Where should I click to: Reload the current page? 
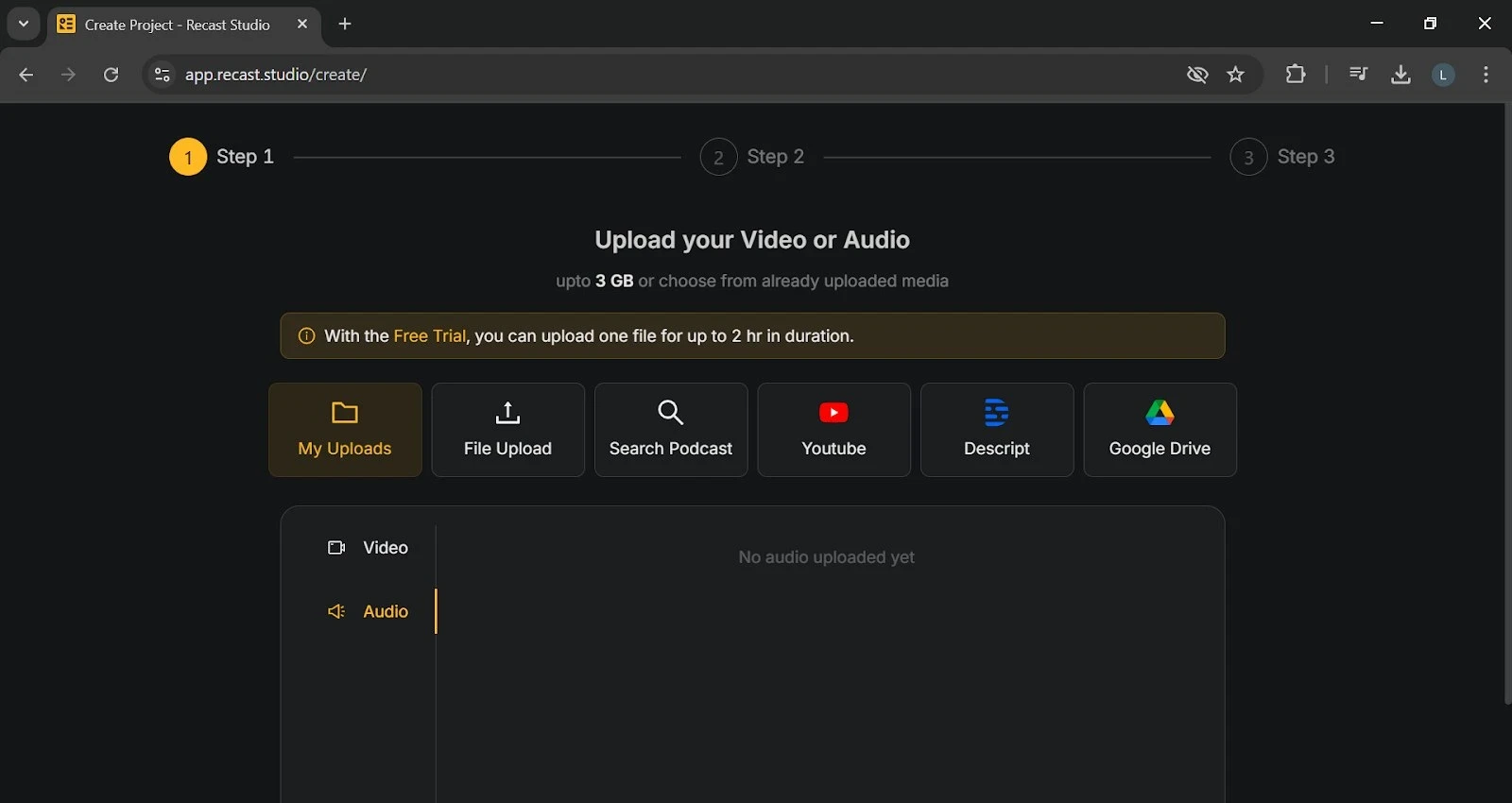tap(111, 75)
